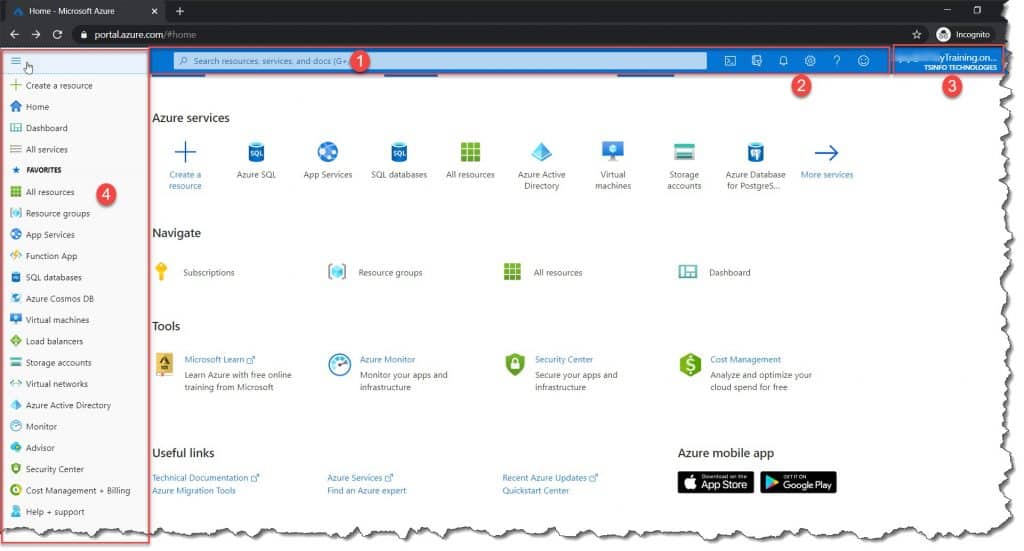This screenshot has width=1024, height=551.
Task: Collapse the portal hamburger menu
Action: point(16,61)
